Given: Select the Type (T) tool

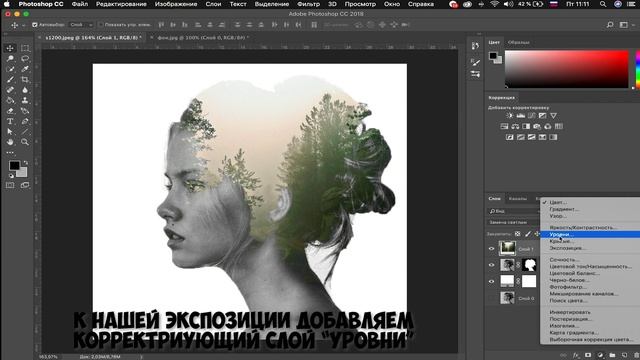Looking at the screenshot, I should click(10, 121).
